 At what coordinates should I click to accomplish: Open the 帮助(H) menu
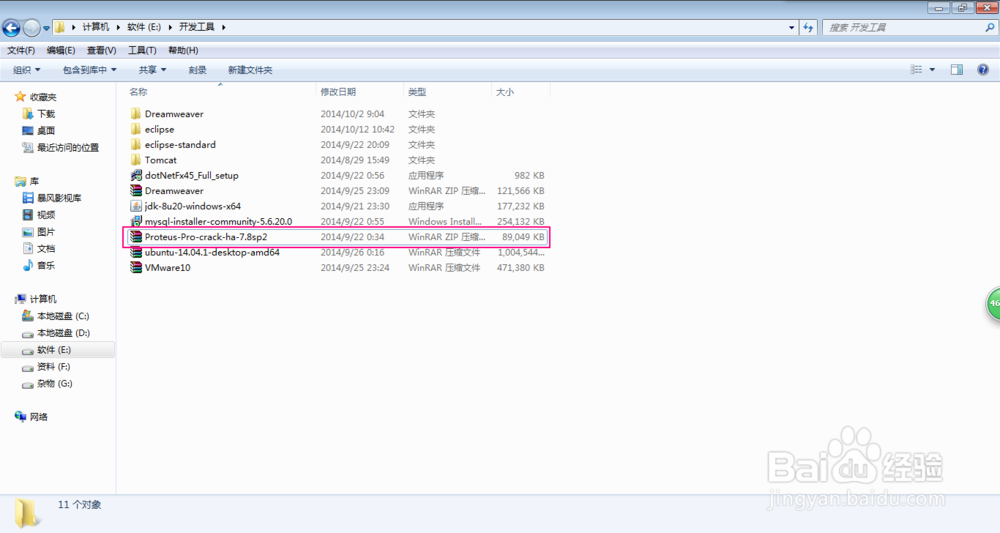[x=183, y=50]
